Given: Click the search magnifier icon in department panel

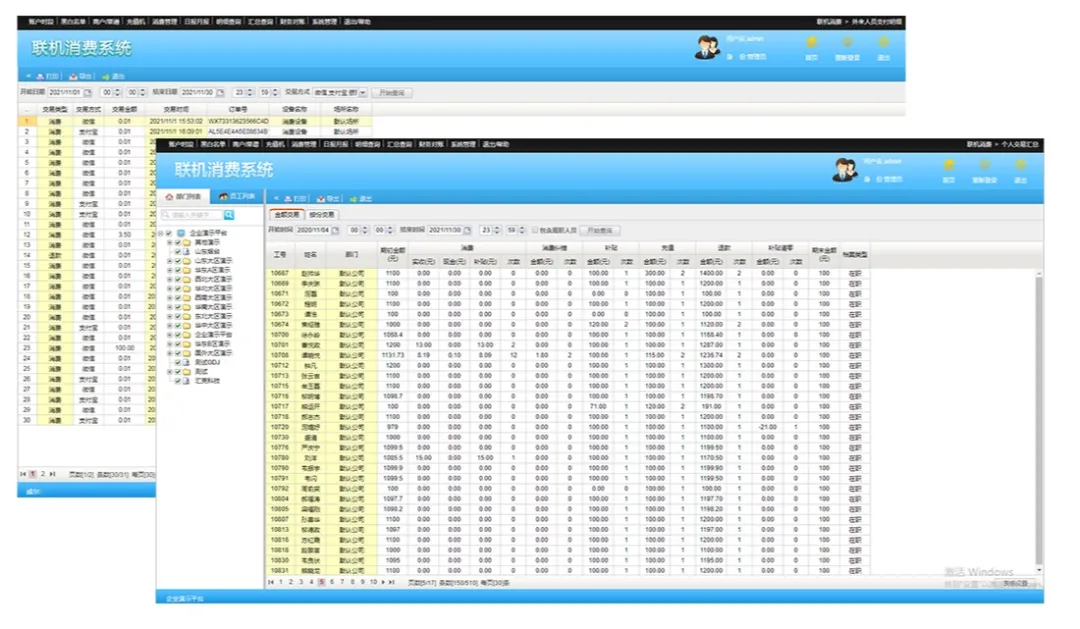Looking at the screenshot, I should click(x=229, y=215).
